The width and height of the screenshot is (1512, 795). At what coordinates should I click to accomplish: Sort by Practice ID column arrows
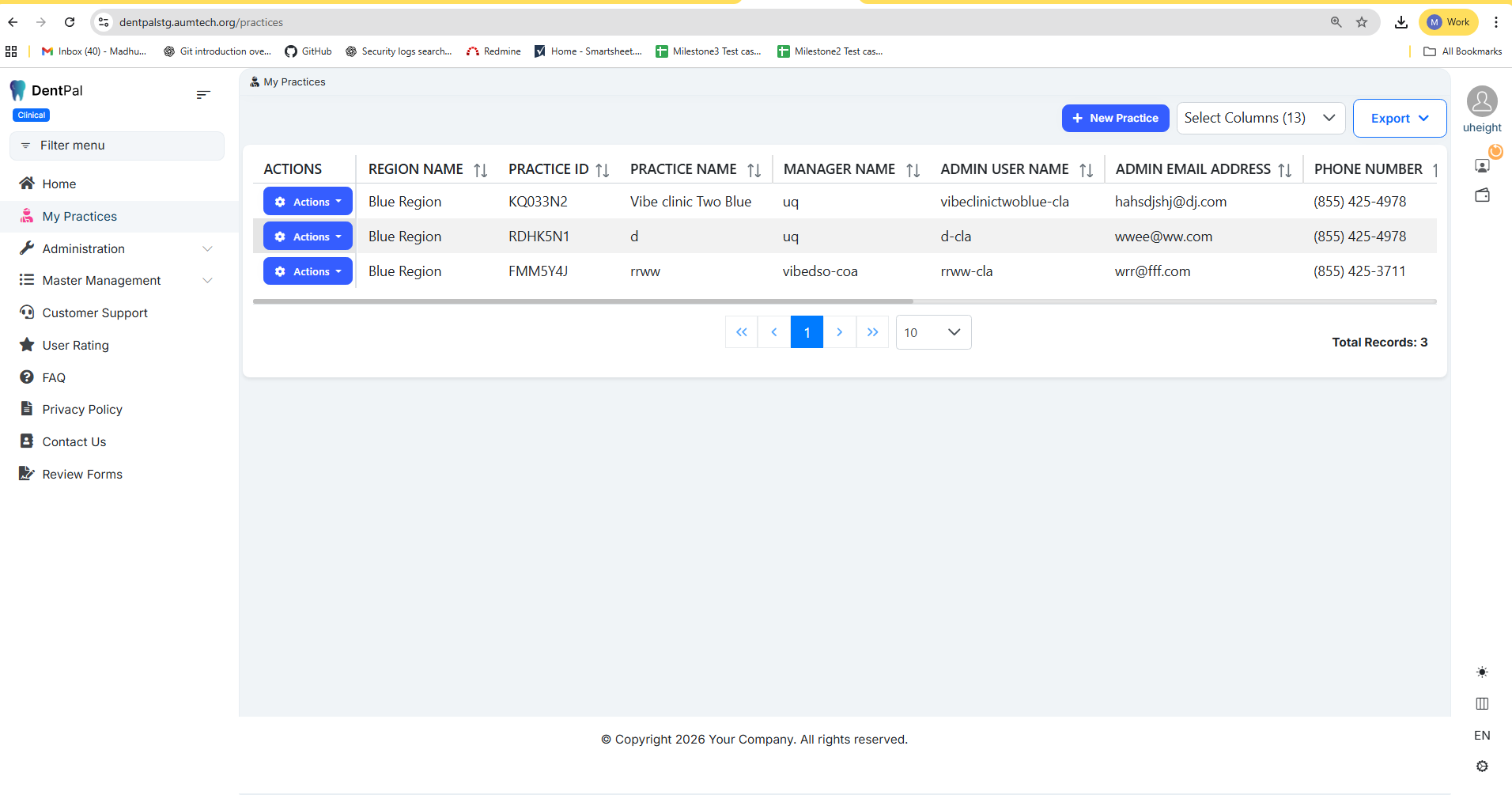603,170
